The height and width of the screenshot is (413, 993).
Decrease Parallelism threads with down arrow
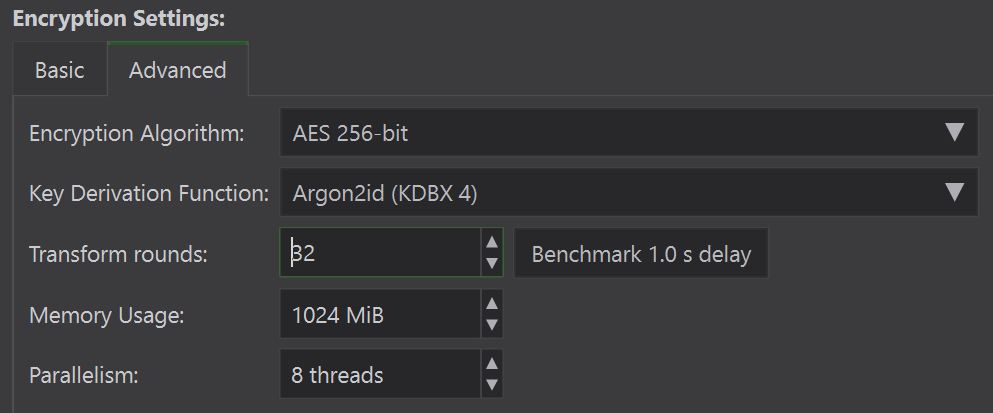tap(491, 386)
